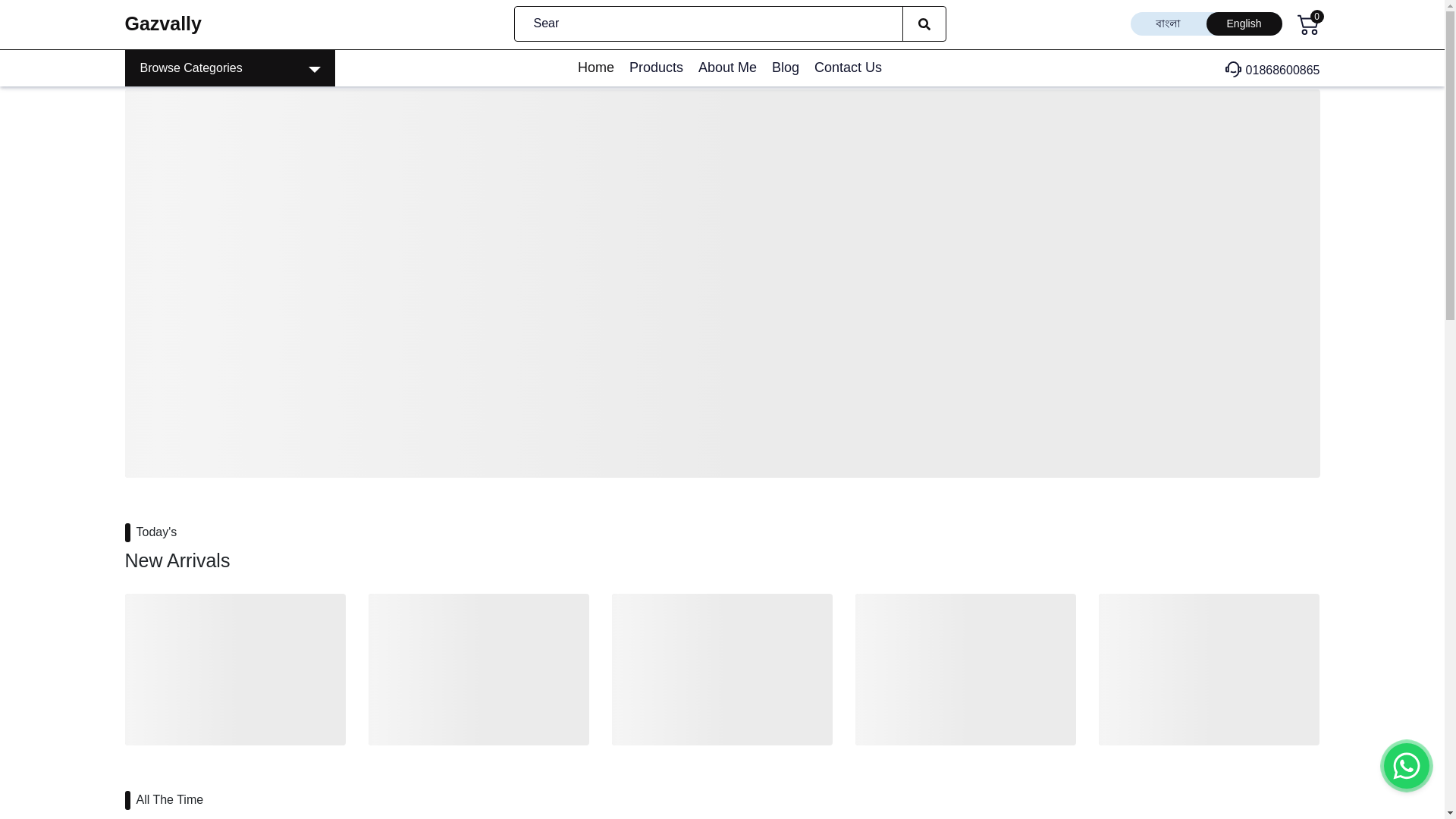Click the All The Time label

(170, 800)
